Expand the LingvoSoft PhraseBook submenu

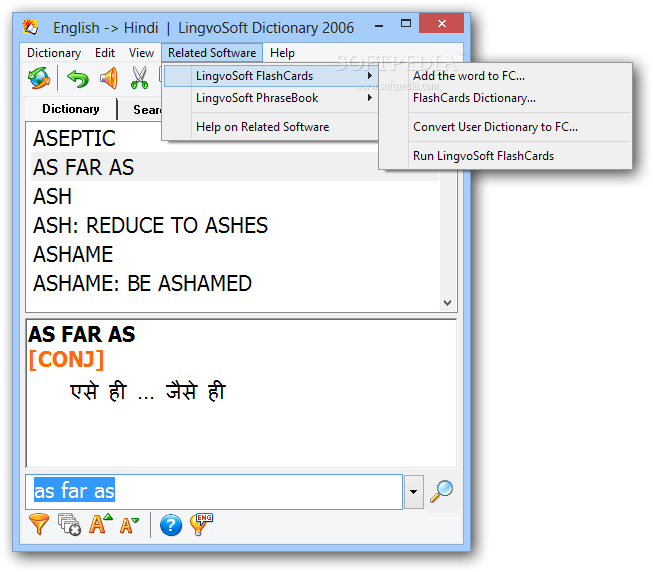pos(271,98)
